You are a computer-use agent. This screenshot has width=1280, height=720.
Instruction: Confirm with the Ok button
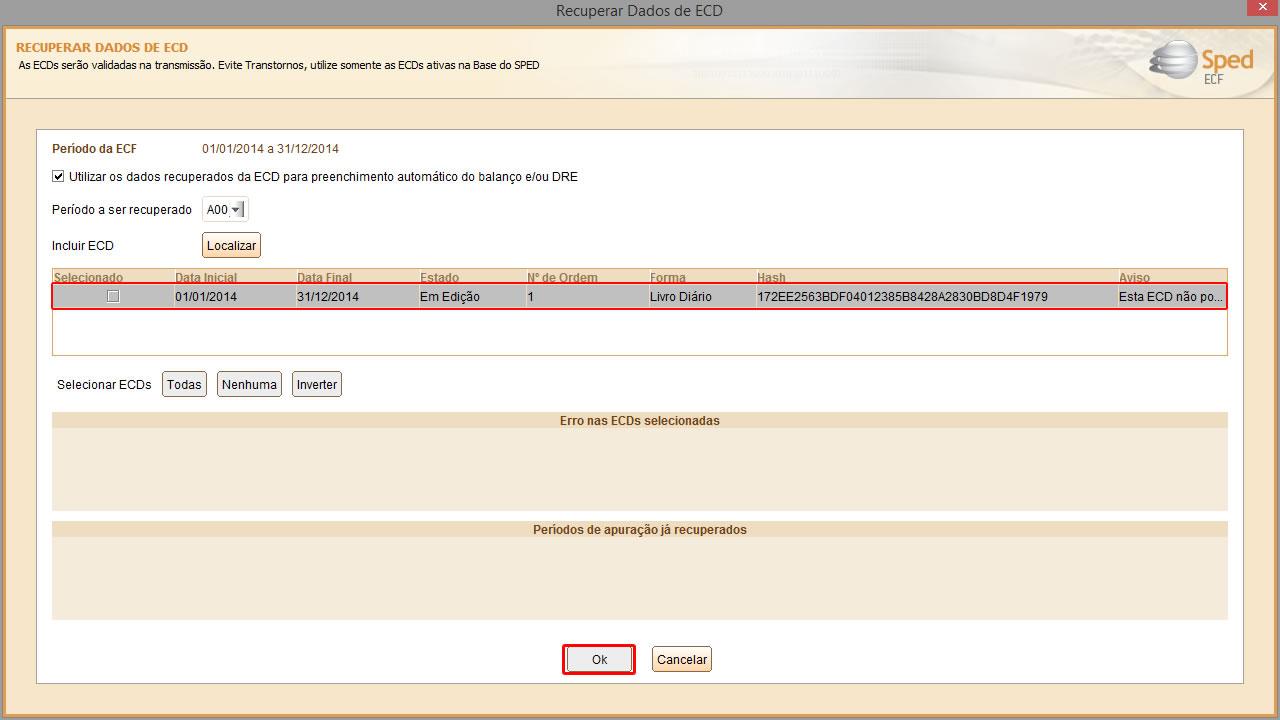[x=599, y=659]
